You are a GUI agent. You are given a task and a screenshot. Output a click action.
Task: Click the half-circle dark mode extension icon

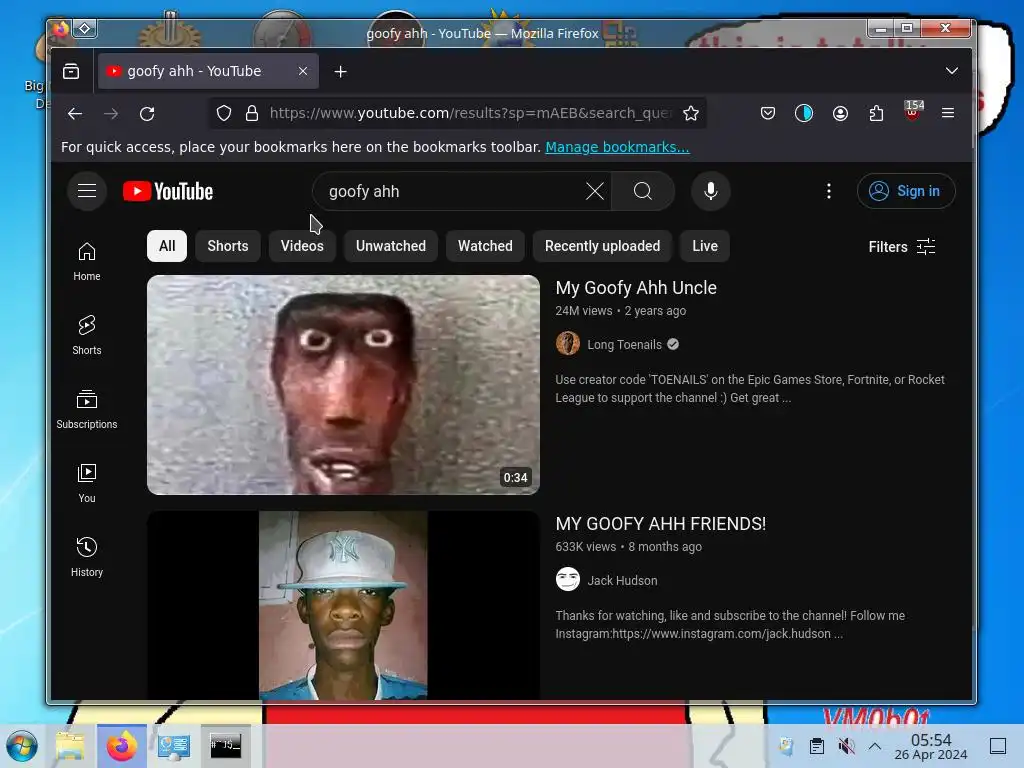(x=804, y=114)
